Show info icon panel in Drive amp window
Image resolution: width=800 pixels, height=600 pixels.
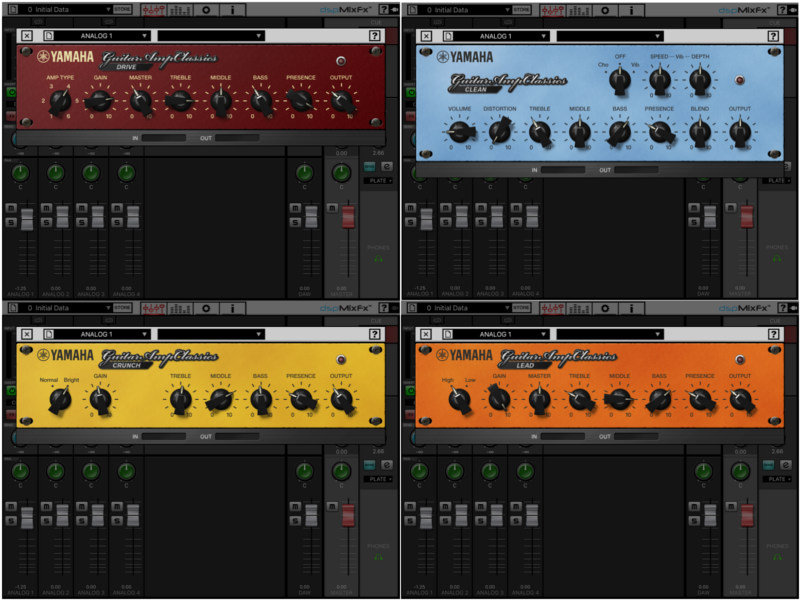(232, 10)
